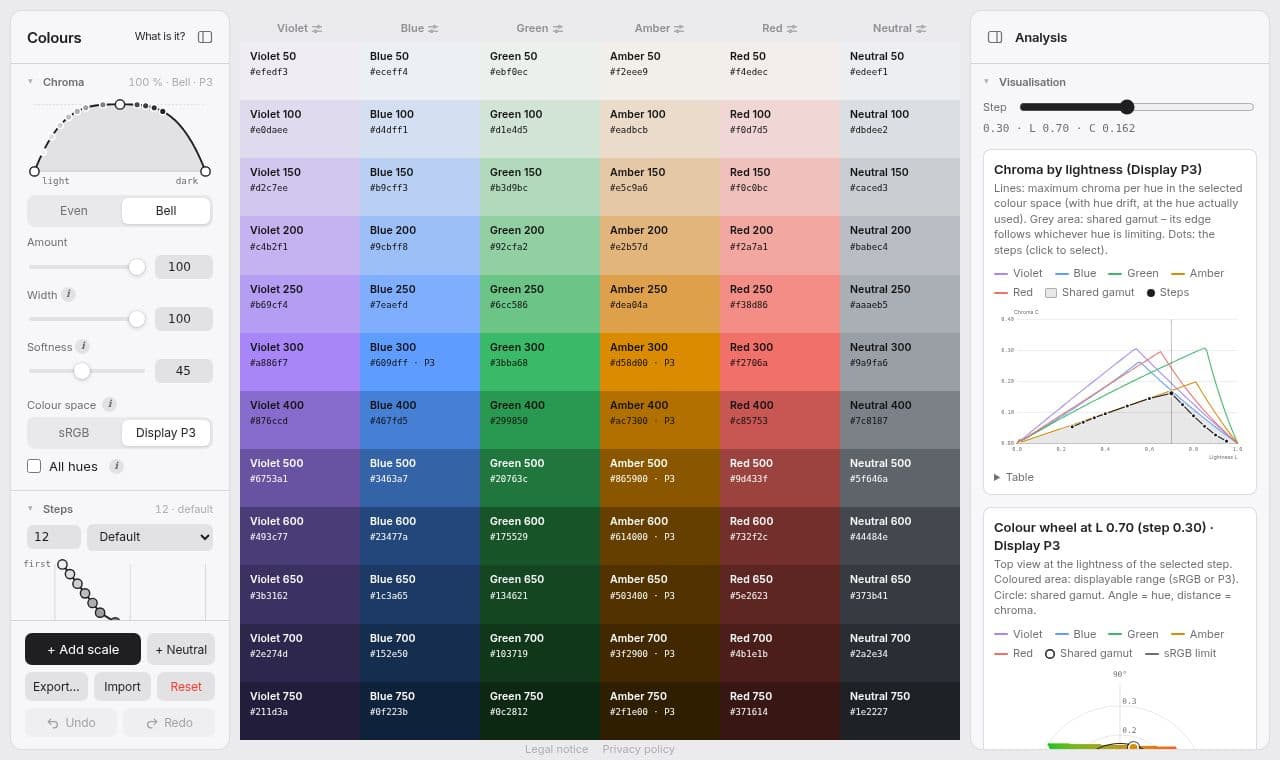Open Green column adjustment settings icon

point(557,29)
